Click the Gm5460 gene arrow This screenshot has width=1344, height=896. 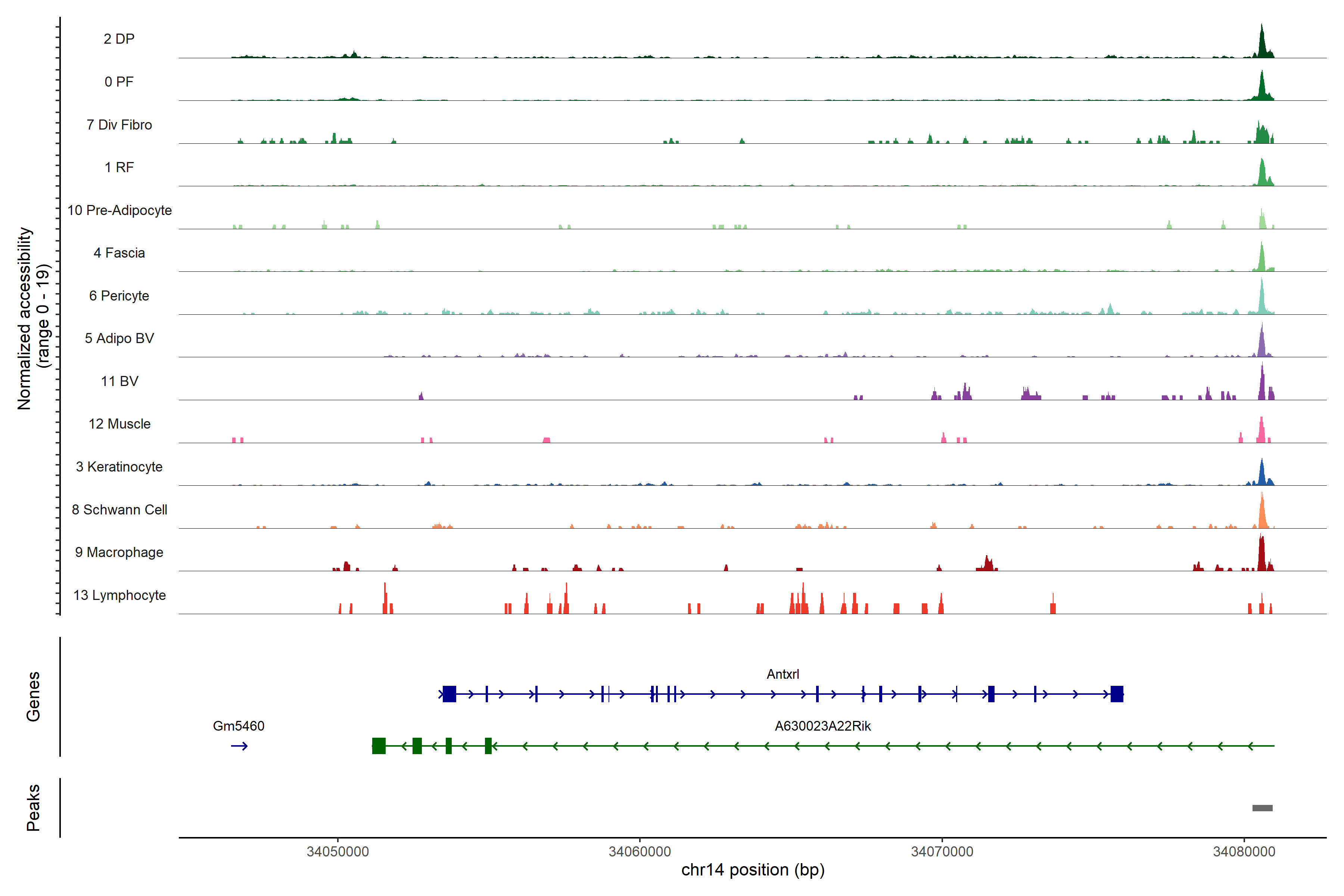tap(239, 746)
